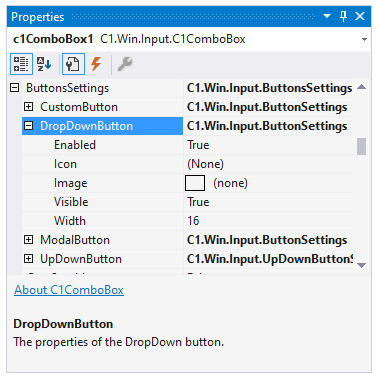This screenshot has width=377, height=379.
Task: Click the empty Image preview swatch
Action: tap(195, 183)
